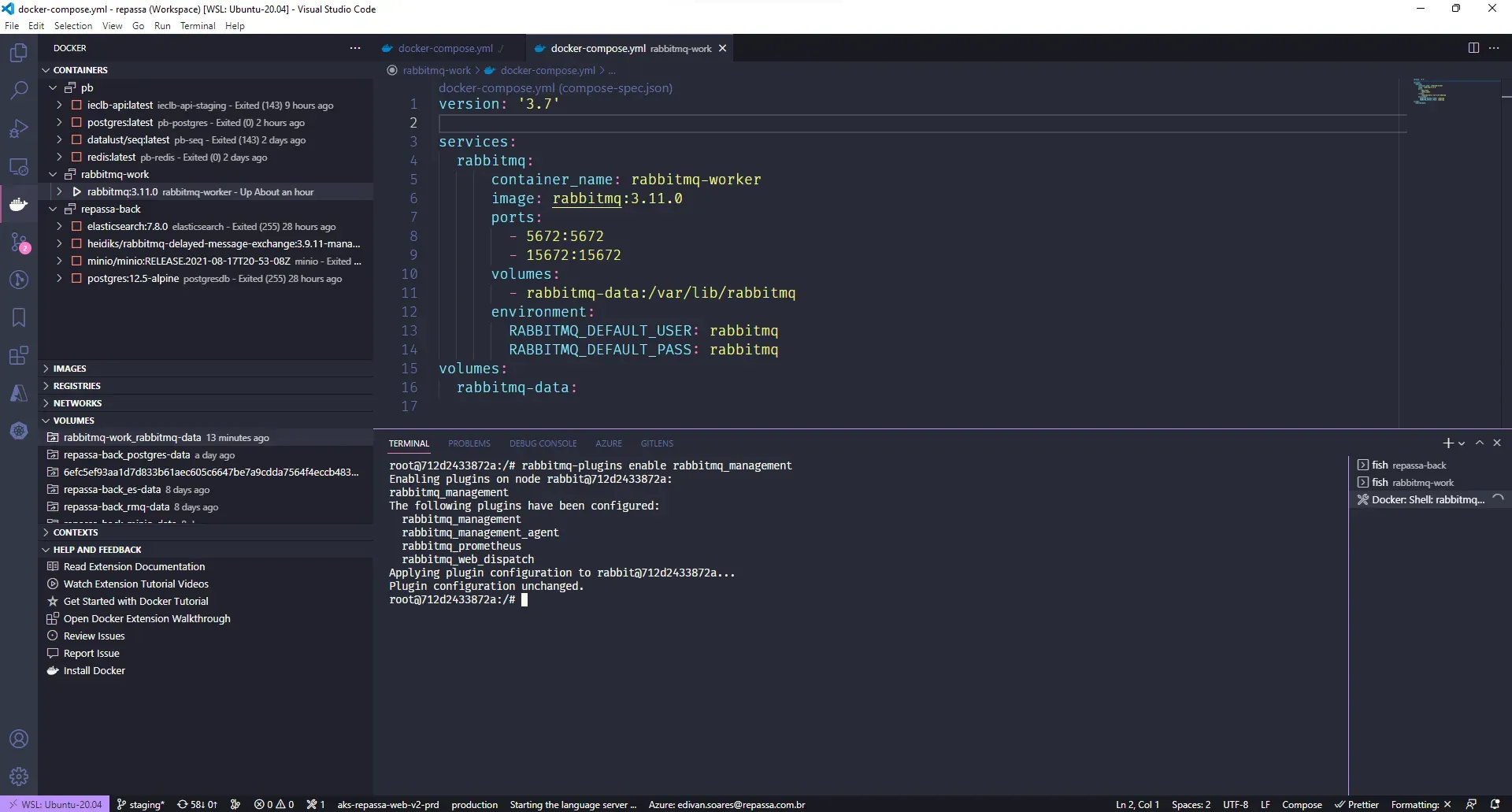Image resolution: width=1512 pixels, height=812 pixels.
Task: Select the rabbitmq-work_rabbitmq-data volume
Action: [x=206, y=437]
